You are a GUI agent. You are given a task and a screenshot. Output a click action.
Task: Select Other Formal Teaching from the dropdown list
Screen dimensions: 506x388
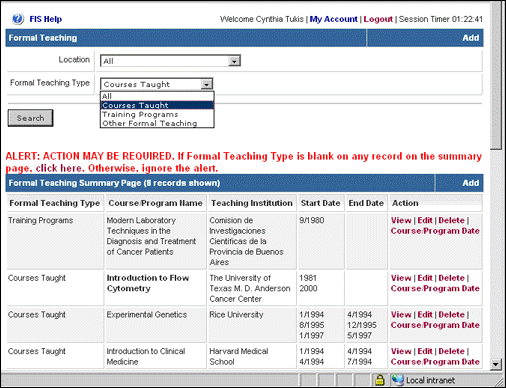pos(157,123)
